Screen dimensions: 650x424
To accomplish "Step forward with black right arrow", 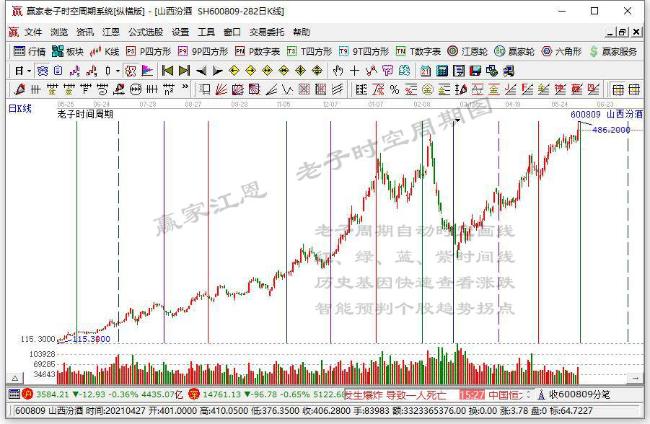I will click(218, 71).
